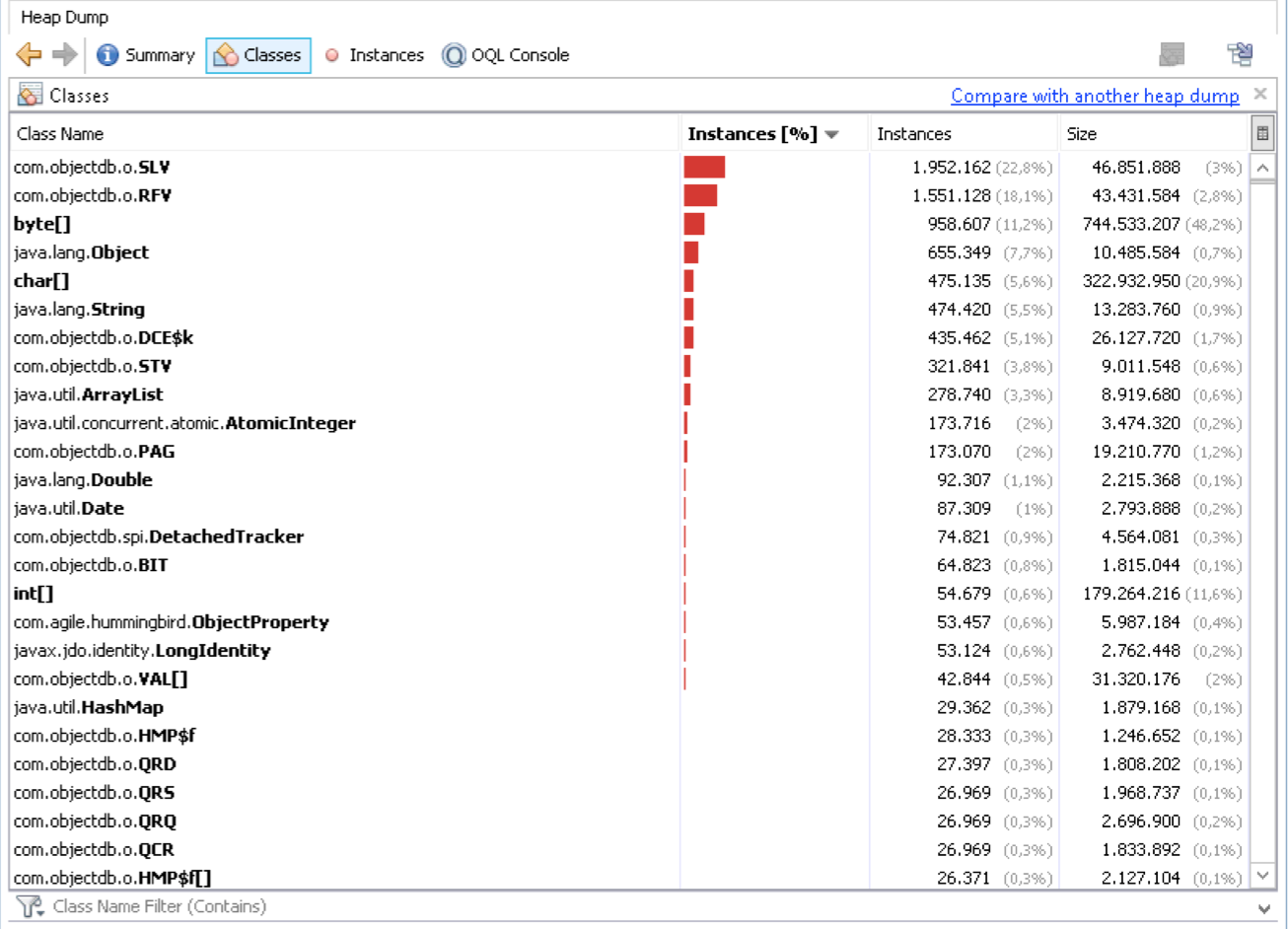The width and height of the screenshot is (1288, 929).
Task: Sort by Instances [%] column header
Action: [x=774, y=134]
